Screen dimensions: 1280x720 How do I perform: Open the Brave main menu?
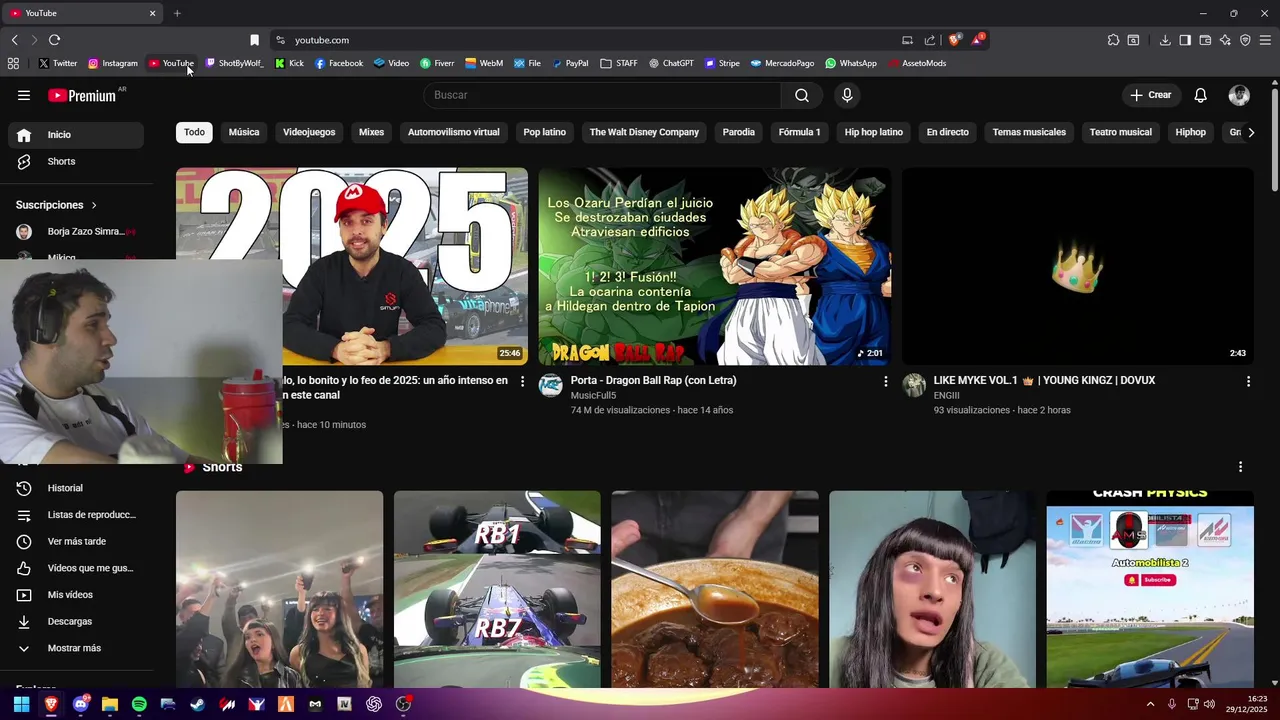[x=1265, y=40]
